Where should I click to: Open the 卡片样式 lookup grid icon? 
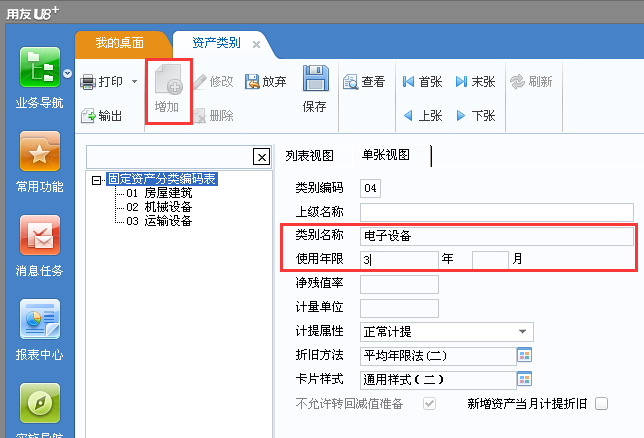(x=524, y=379)
